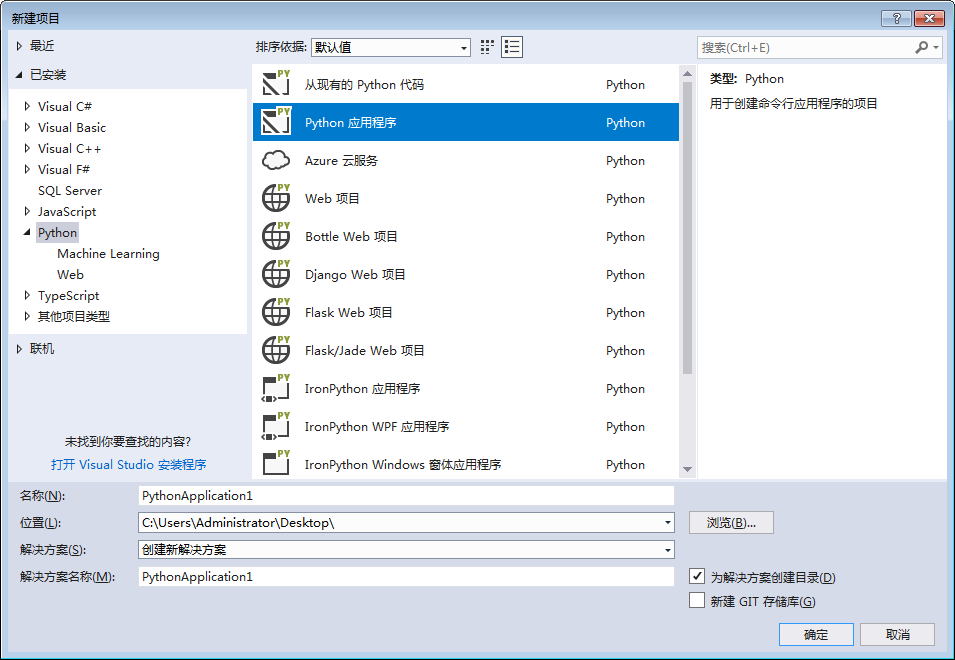Open the 打开 Visual Studio 安装程序 link

click(x=129, y=465)
